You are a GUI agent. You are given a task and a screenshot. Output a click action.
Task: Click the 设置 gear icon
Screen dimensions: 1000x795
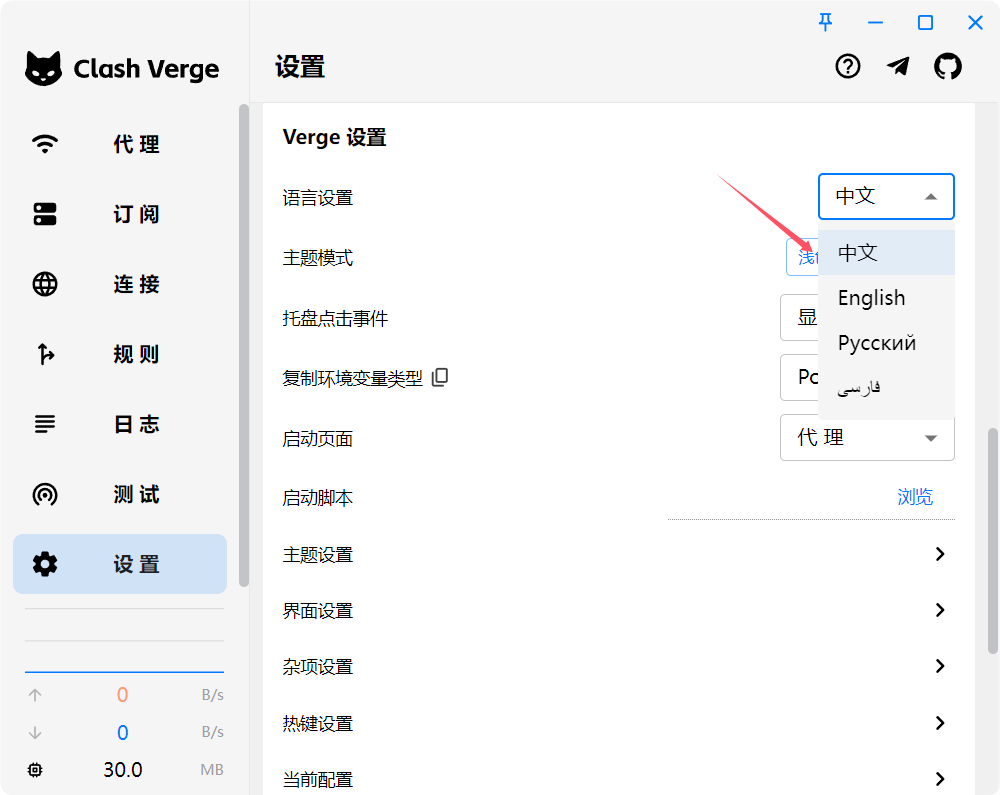tap(44, 563)
